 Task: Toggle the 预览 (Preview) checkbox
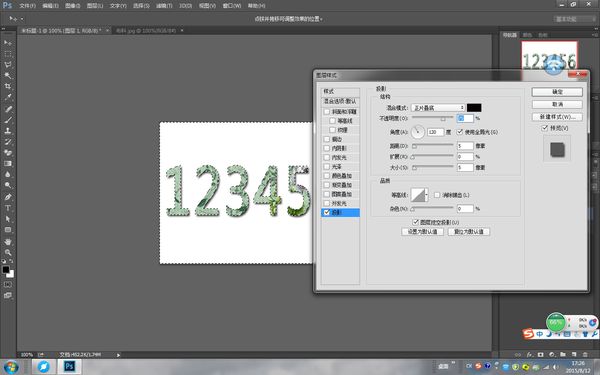point(545,128)
